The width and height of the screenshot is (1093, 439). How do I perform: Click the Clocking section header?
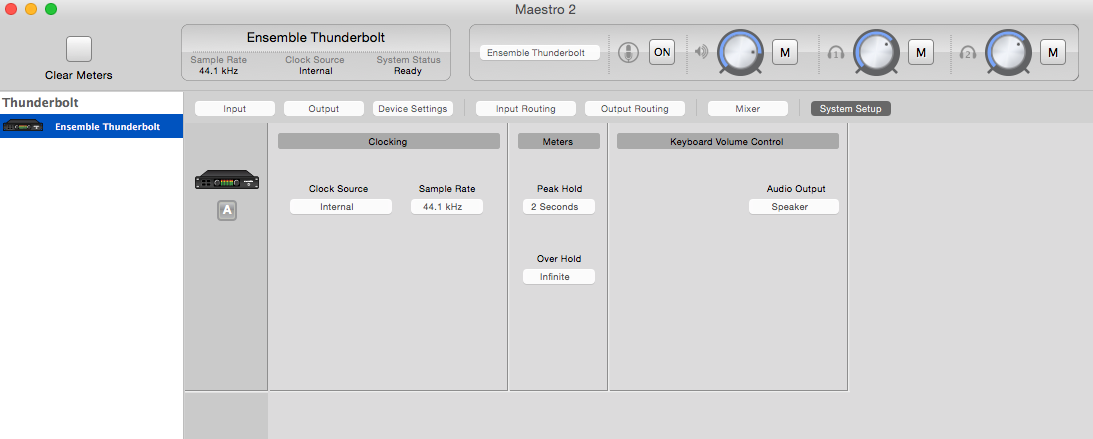click(x=389, y=141)
